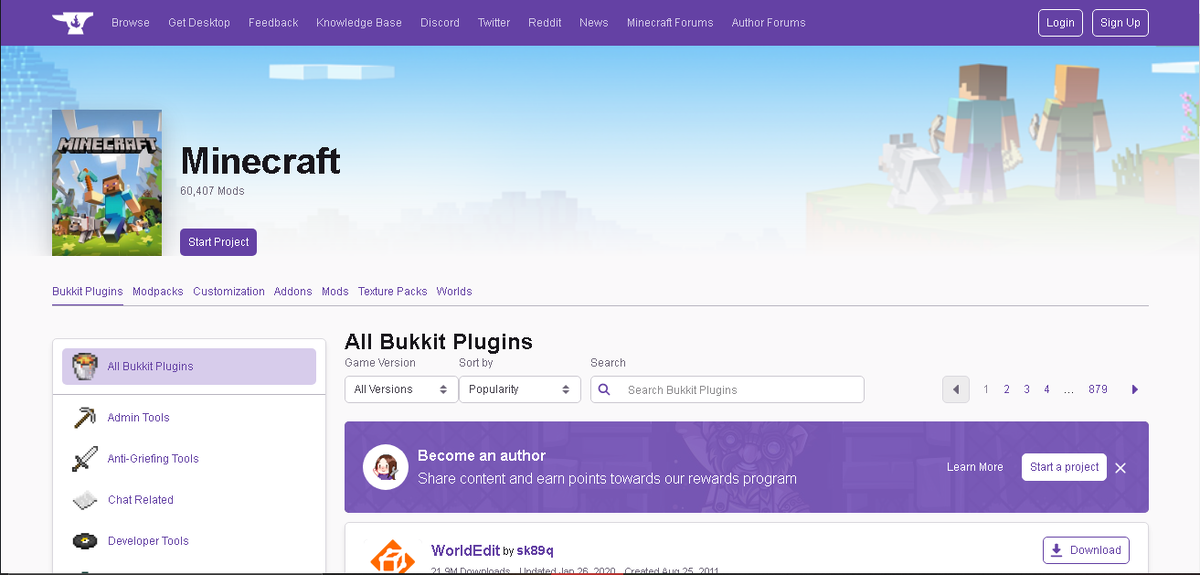Switch to the Addons tab
This screenshot has height=575, width=1200.
[x=293, y=291]
